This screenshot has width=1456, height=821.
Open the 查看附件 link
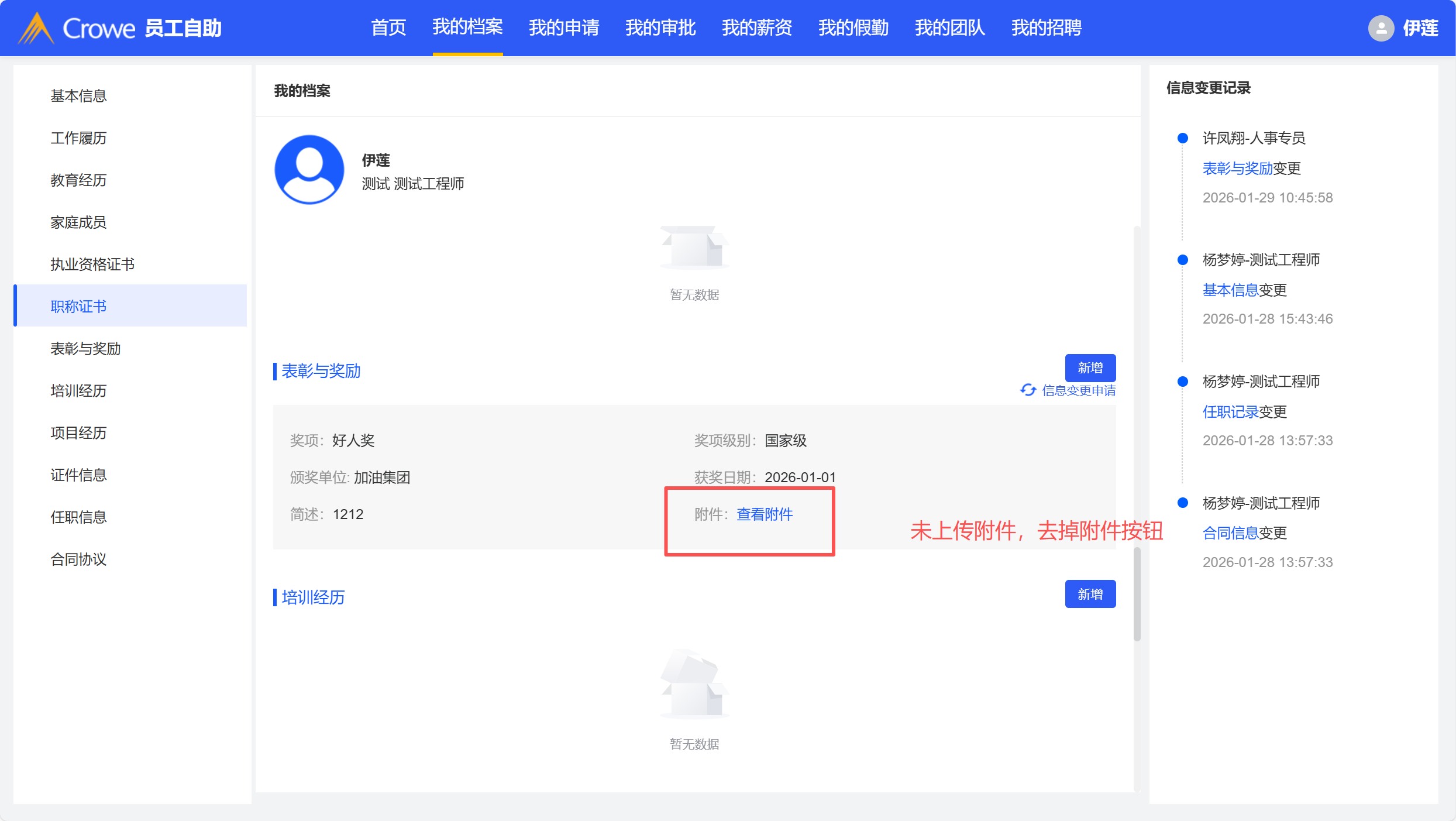(x=765, y=514)
